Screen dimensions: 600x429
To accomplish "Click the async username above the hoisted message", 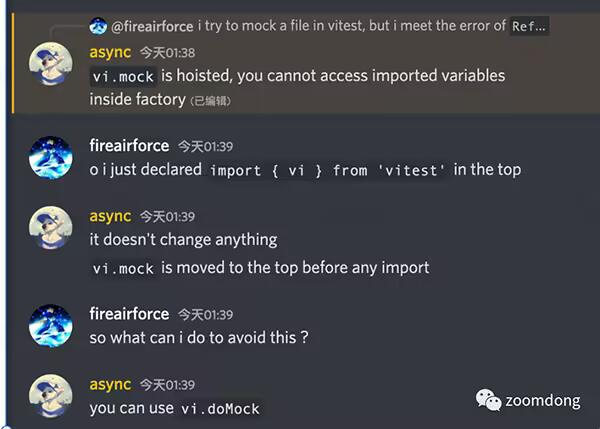I will [110, 52].
